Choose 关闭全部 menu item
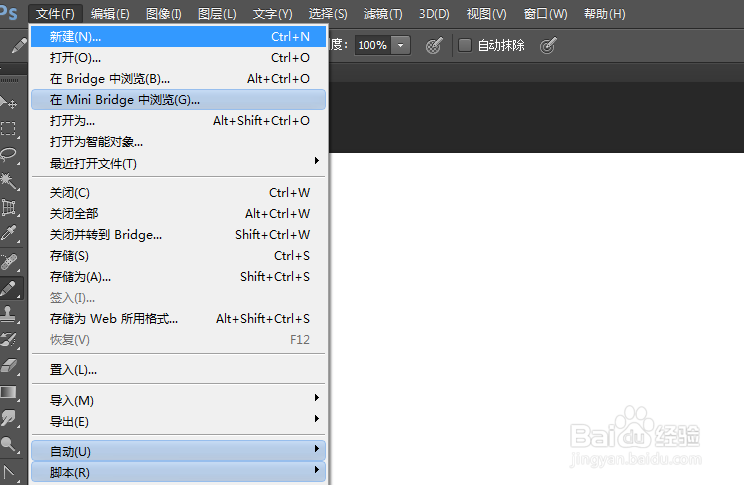 coord(178,214)
